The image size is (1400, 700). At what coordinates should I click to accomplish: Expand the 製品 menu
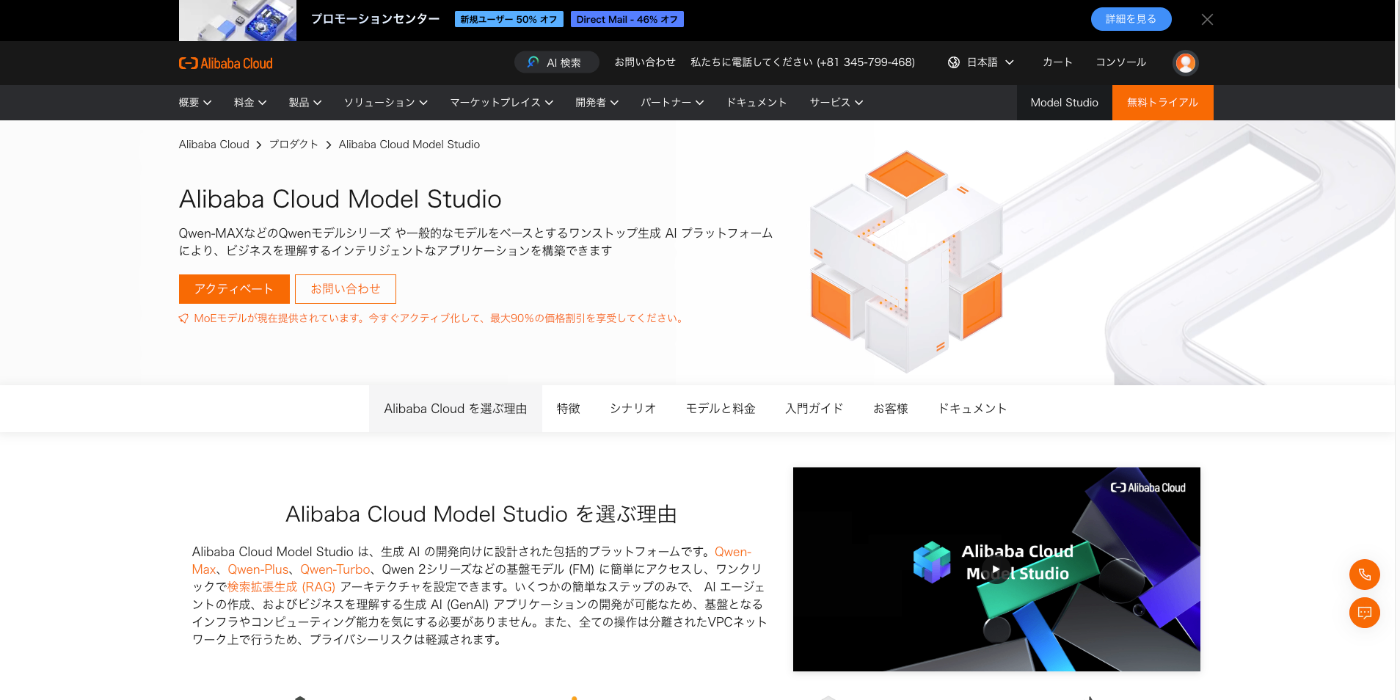tap(305, 102)
